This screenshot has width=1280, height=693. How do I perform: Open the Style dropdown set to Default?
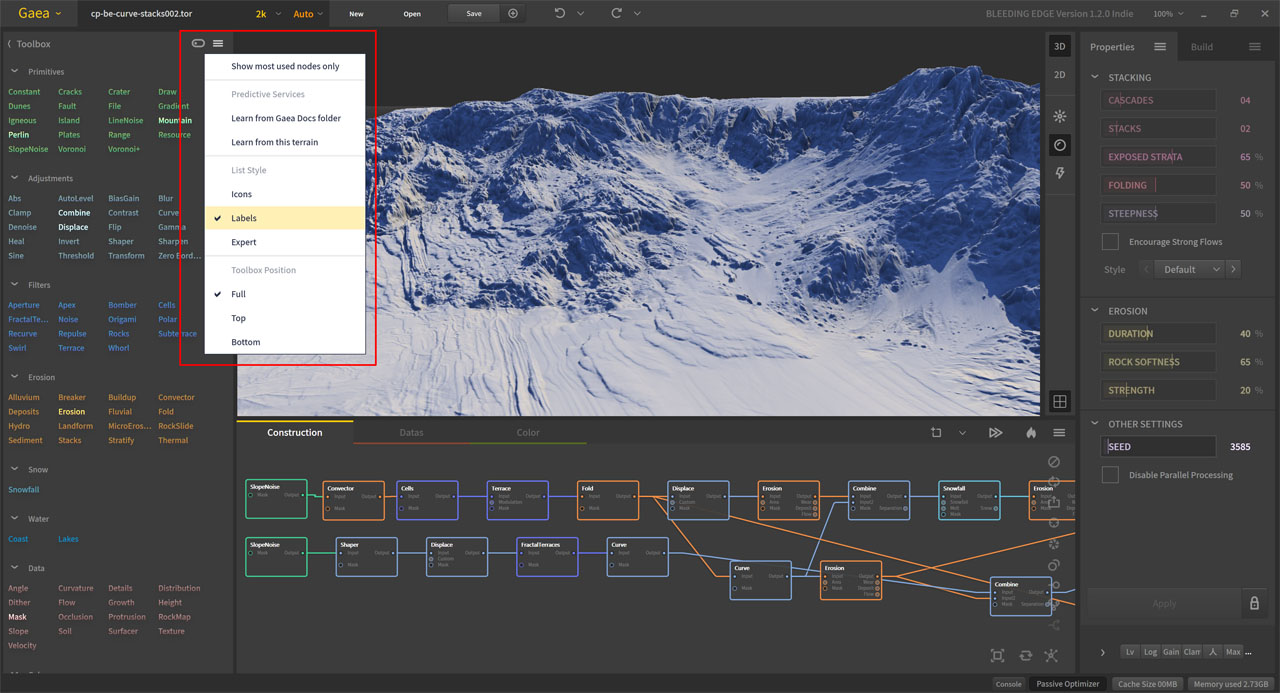pos(1189,269)
